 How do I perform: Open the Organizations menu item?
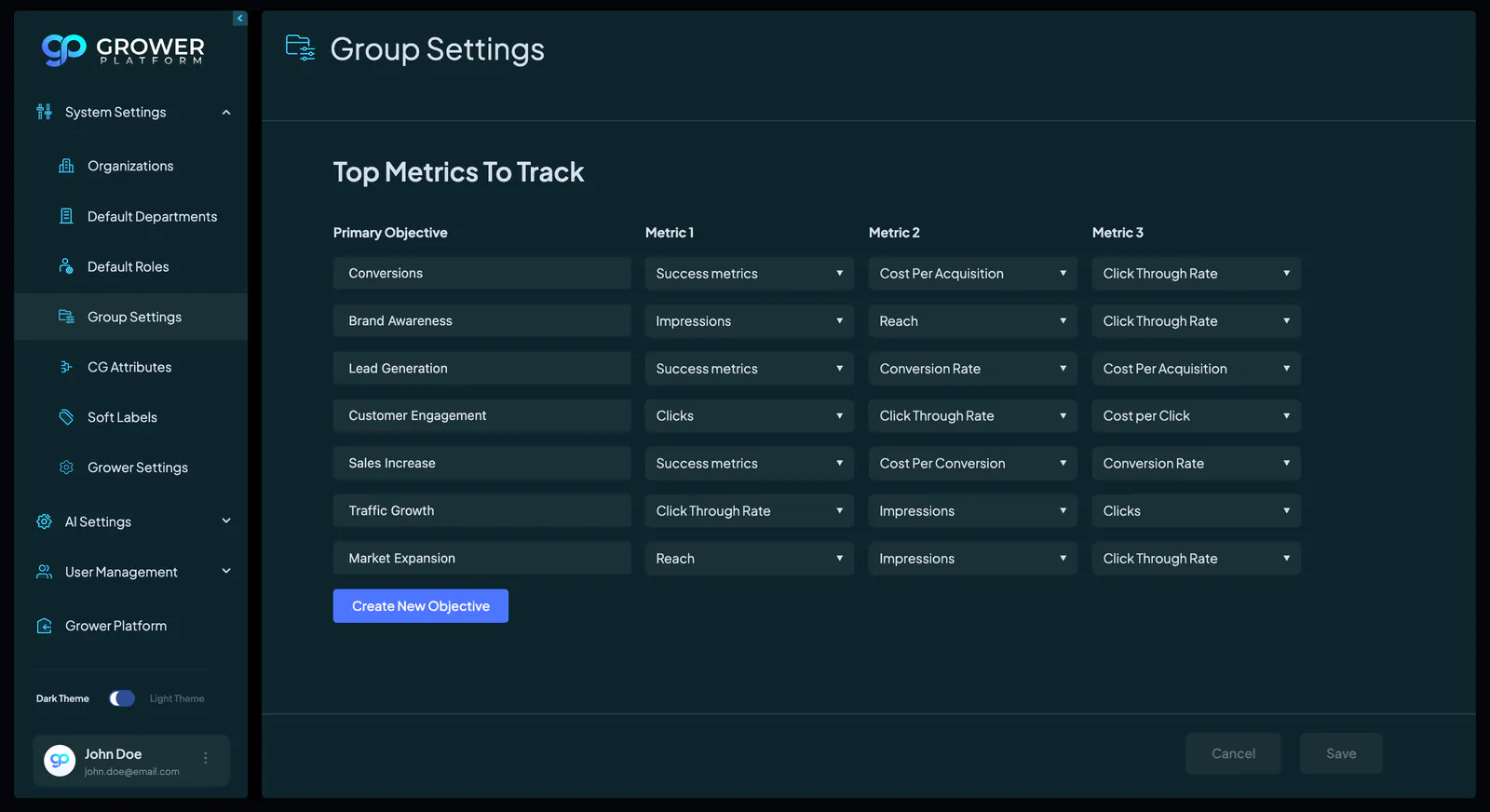tap(130, 166)
